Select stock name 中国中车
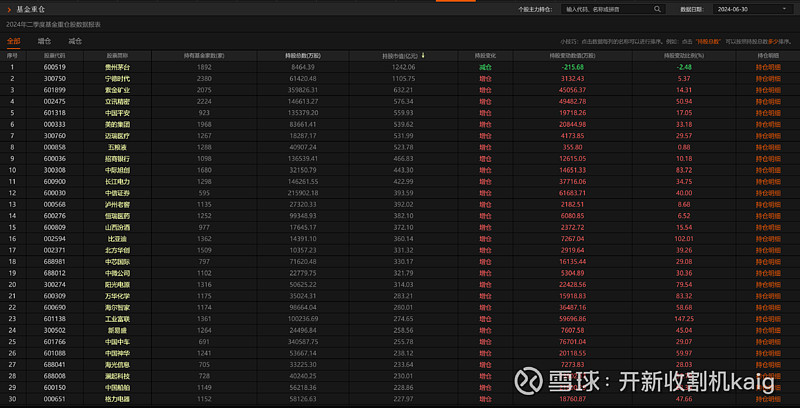This screenshot has height=408, width=800. [117, 342]
